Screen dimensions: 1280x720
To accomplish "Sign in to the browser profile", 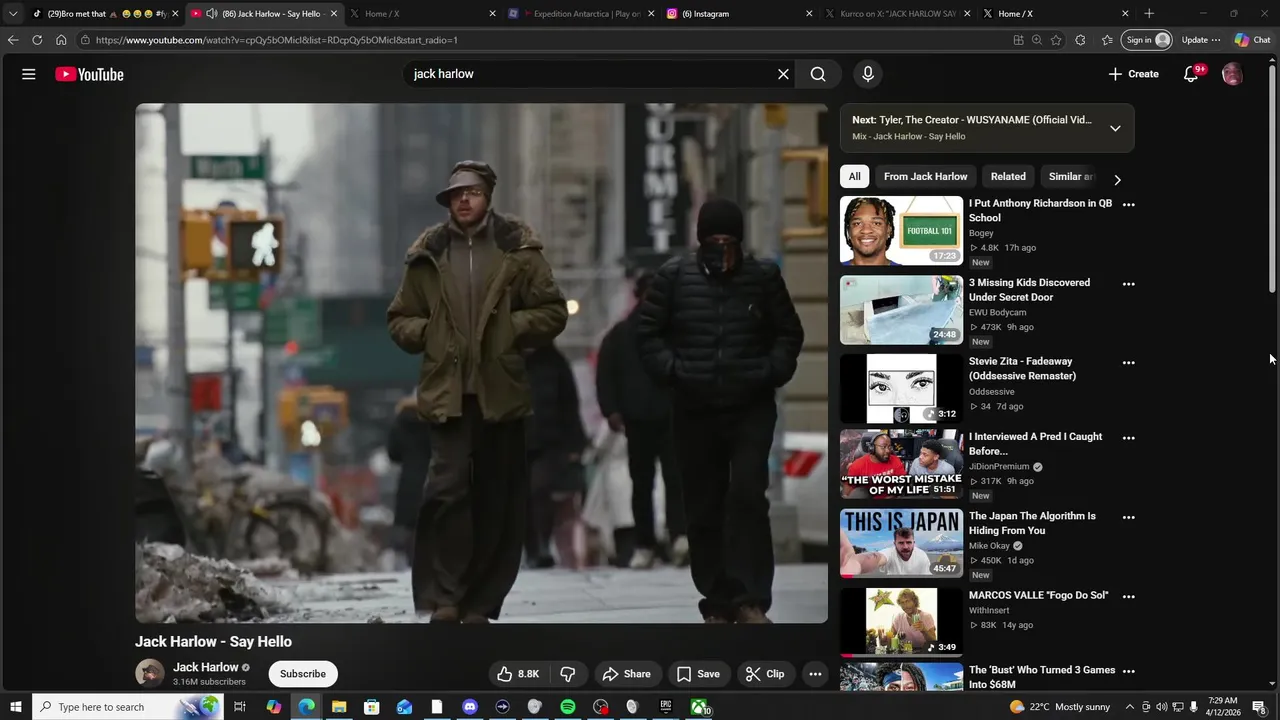I will pyautogui.click(x=1147, y=40).
